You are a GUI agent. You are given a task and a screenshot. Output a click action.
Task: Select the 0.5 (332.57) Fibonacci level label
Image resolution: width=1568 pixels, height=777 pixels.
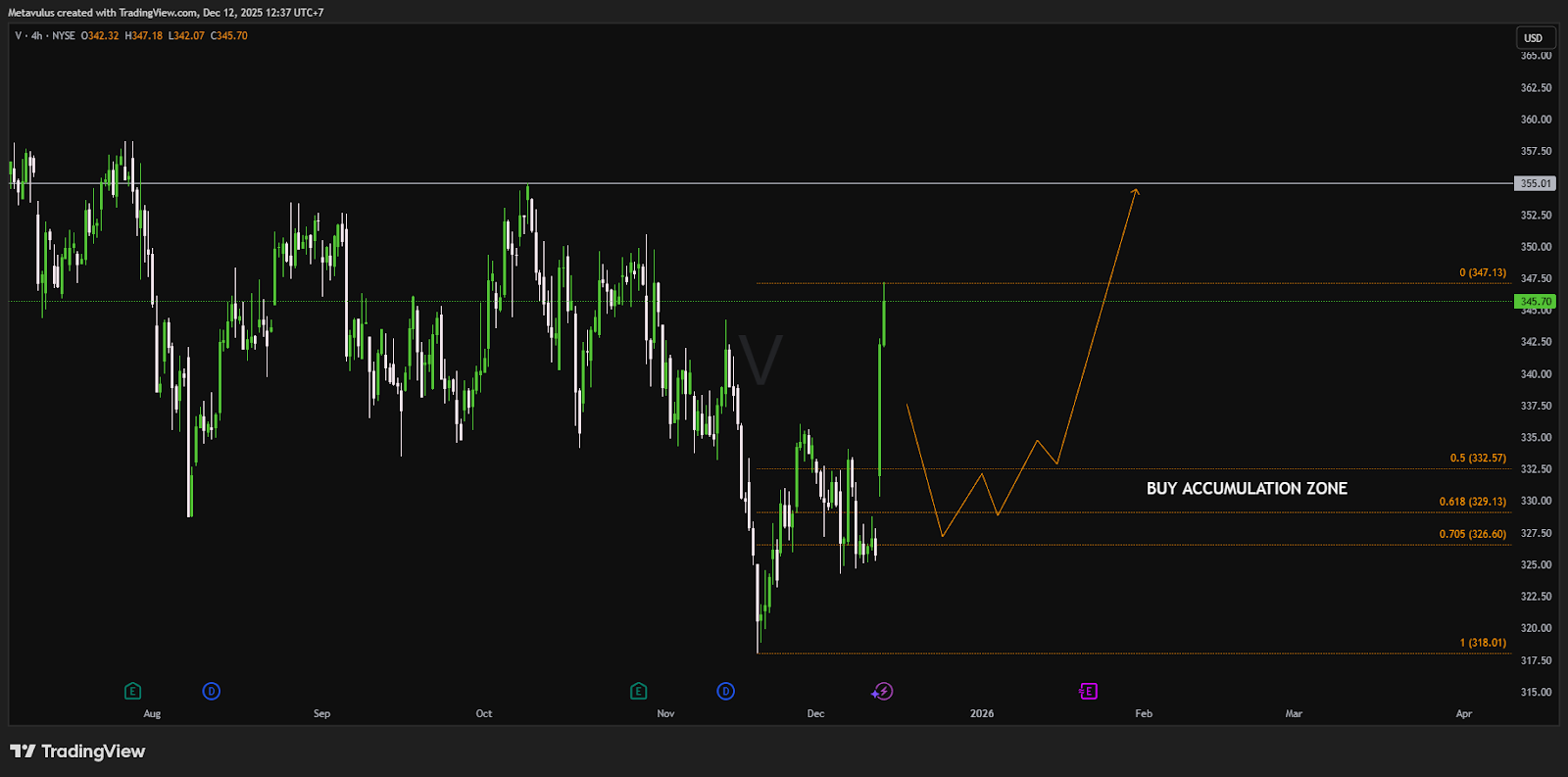click(x=1478, y=459)
